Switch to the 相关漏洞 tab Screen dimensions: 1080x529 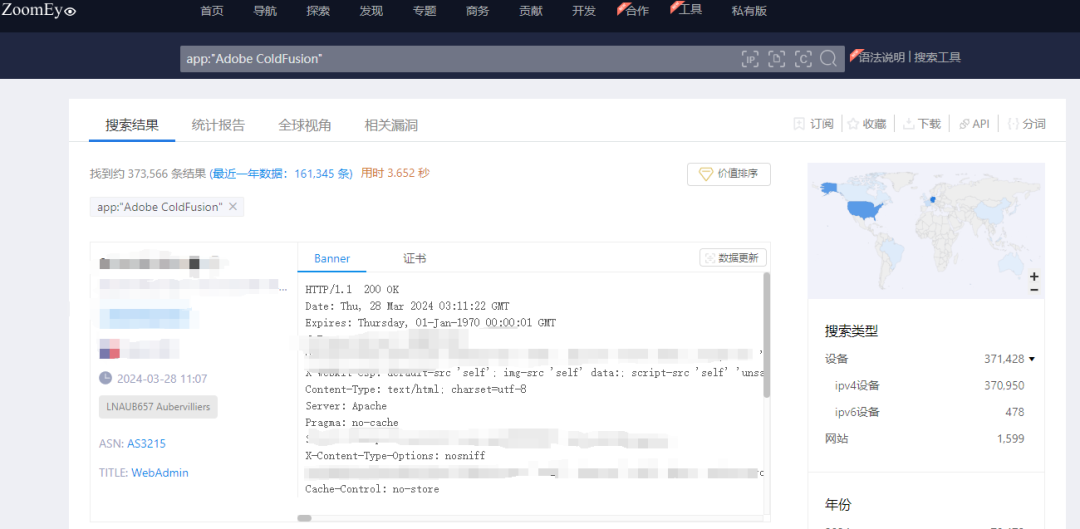click(x=391, y=125)
